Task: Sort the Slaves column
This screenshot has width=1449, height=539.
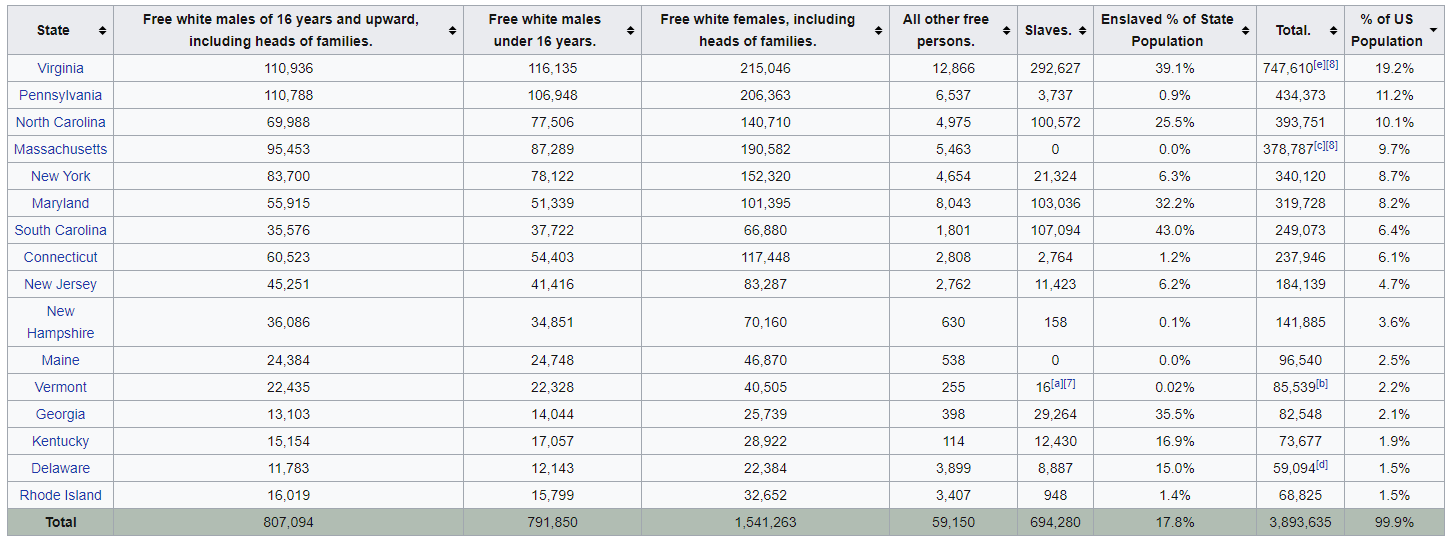Action: tap(1081, 31)
